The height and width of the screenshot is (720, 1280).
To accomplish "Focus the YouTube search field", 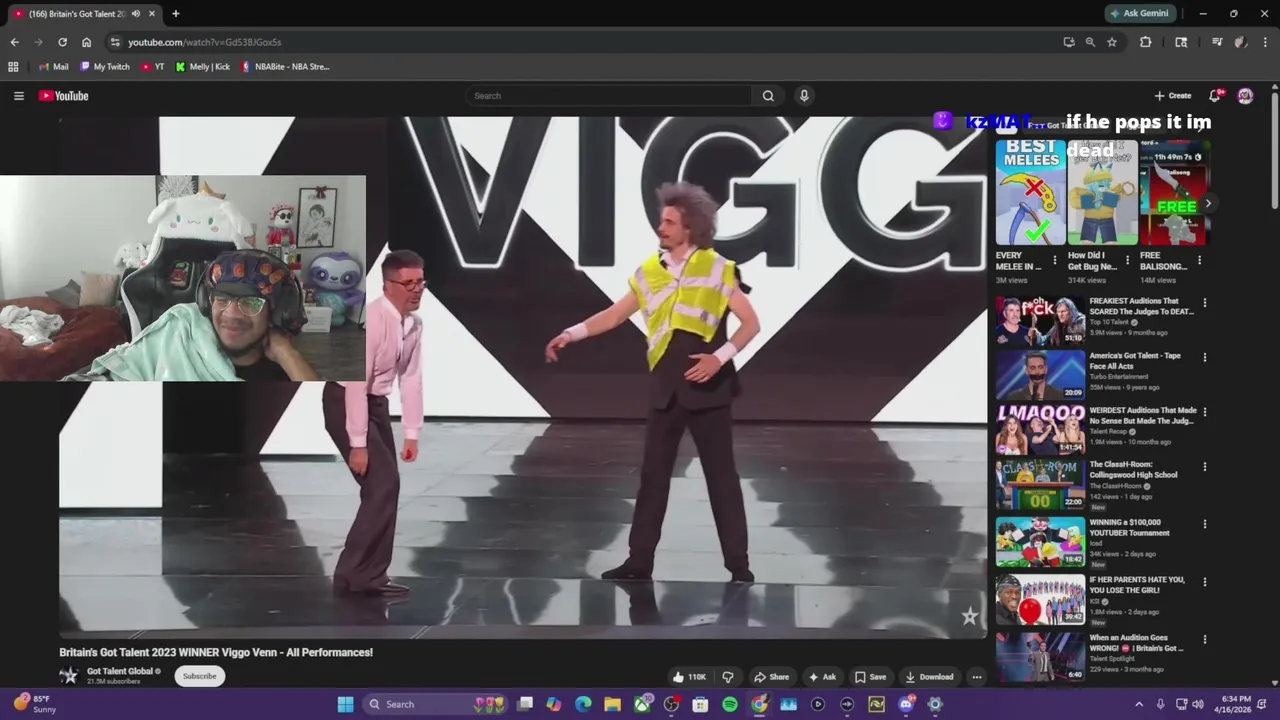I will (608, 96).
